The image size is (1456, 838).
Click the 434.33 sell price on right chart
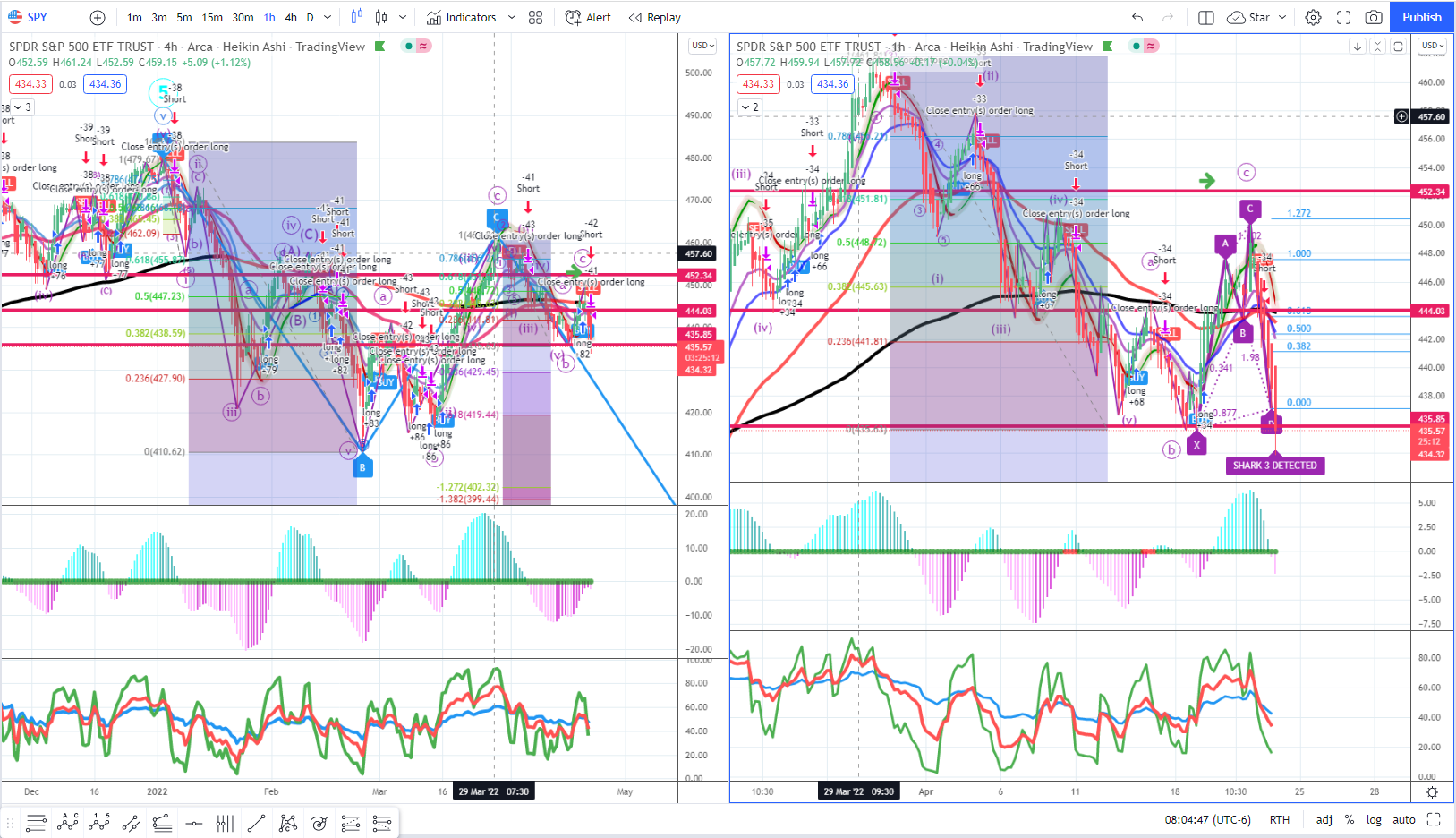(x=759, y=84)
